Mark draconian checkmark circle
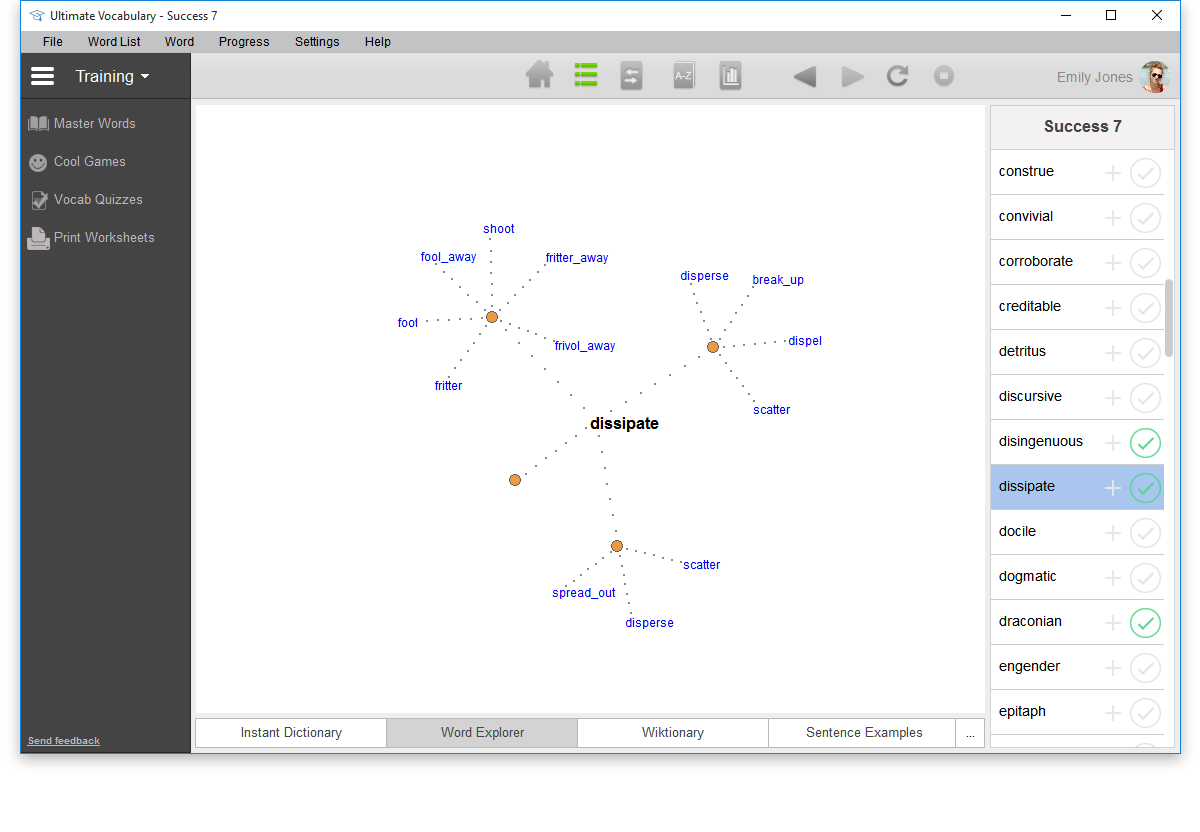The height and width of the screenshot is (832, 1200). 1145,623
